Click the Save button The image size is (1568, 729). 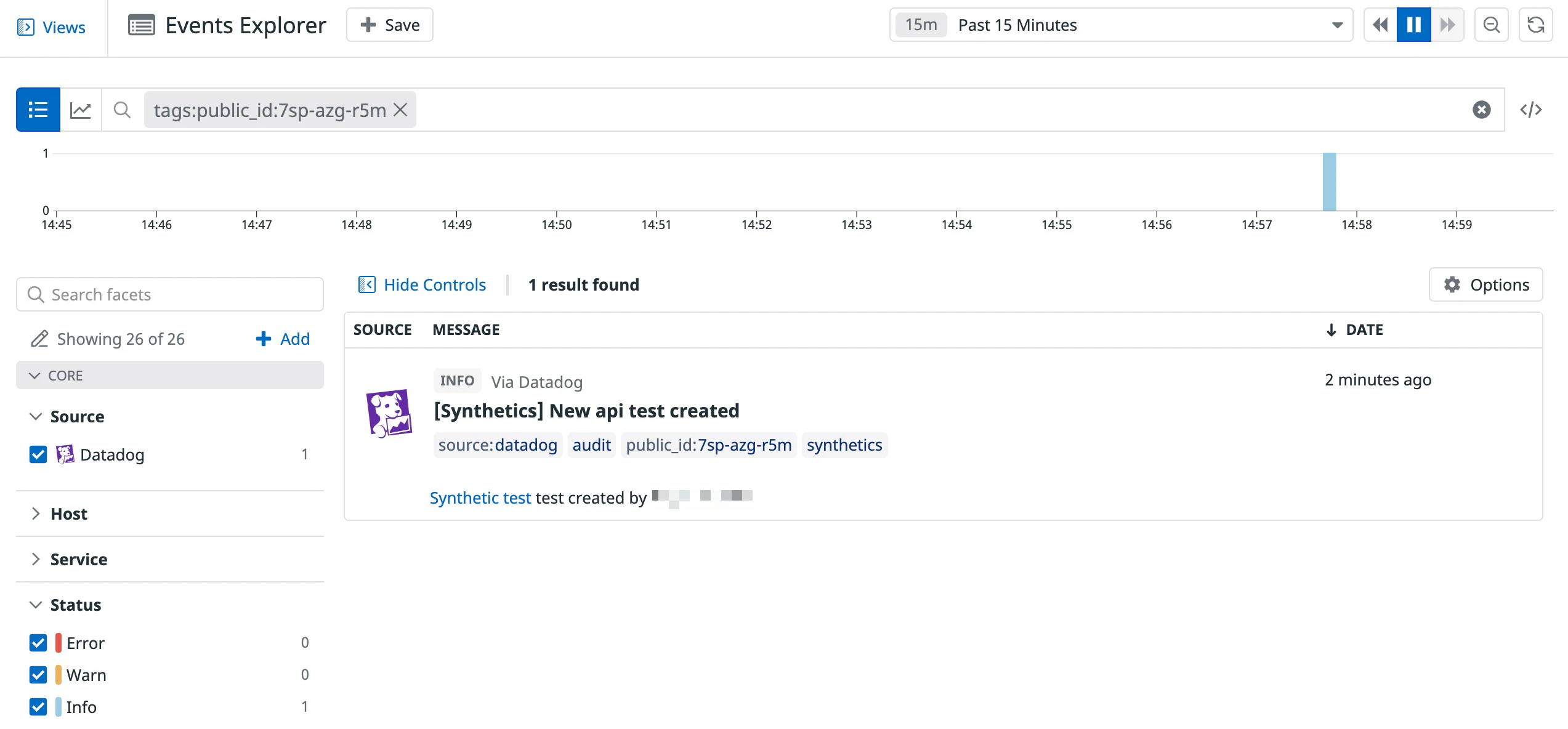(389, 25)
